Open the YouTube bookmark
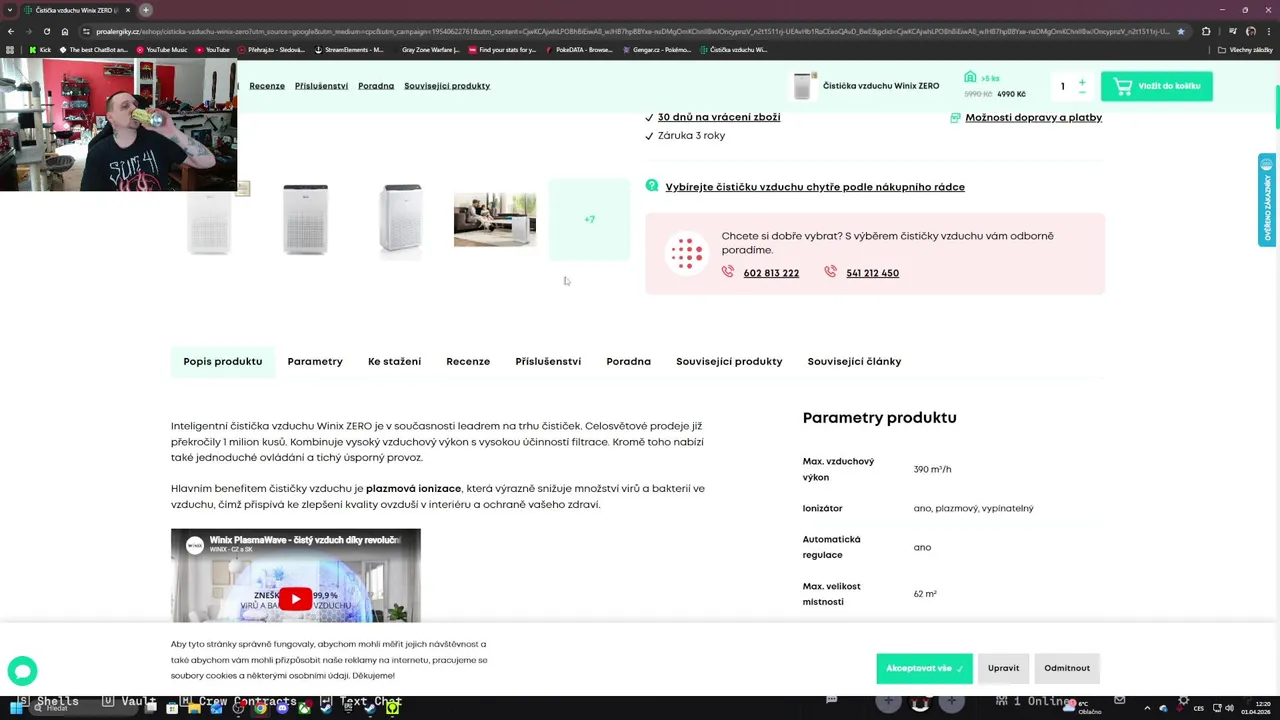This screenshot has width=1280, height=720. coord(212,49)
